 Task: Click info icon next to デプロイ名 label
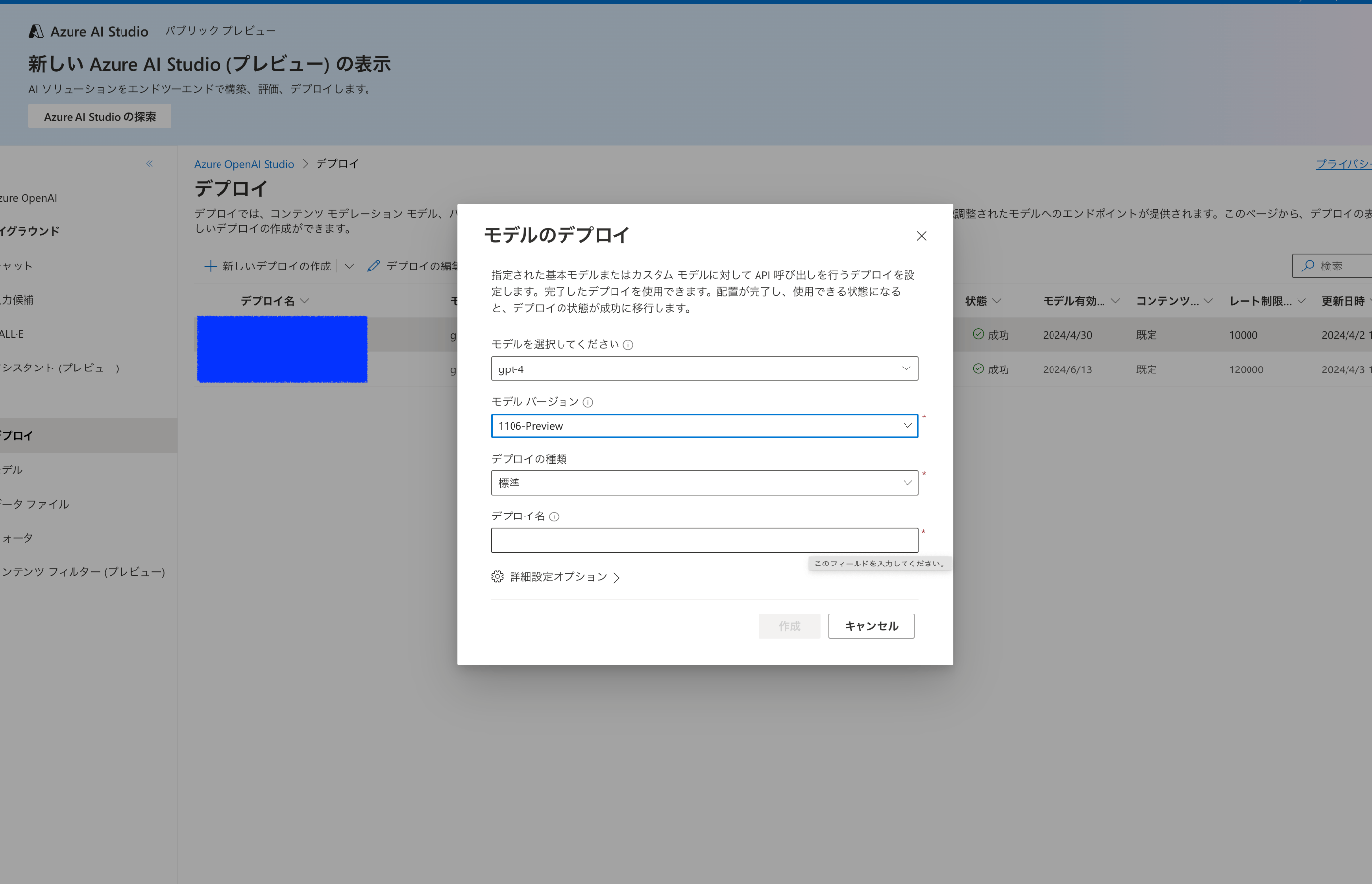tap(554, 516)
